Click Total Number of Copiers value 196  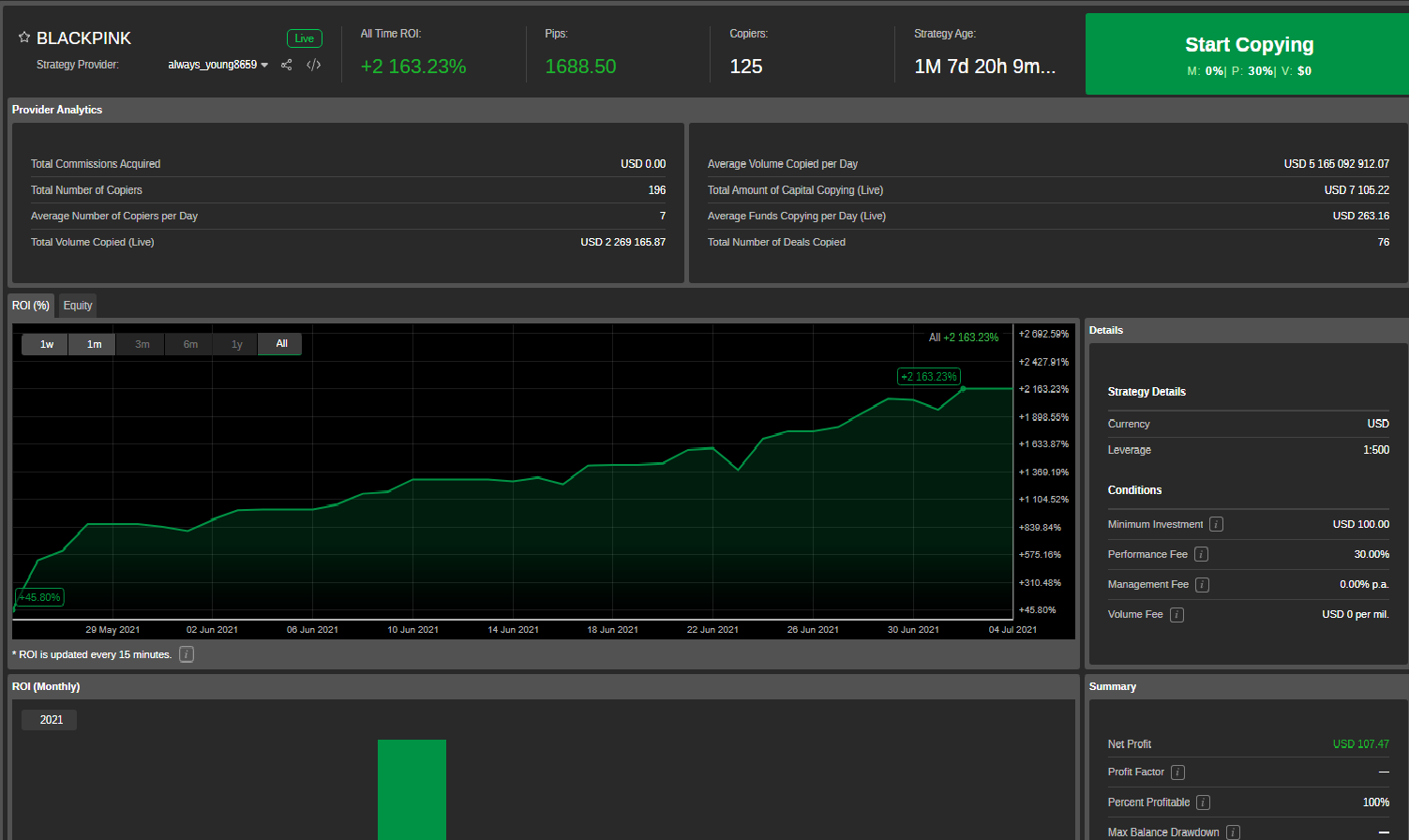tap(657, 190)
